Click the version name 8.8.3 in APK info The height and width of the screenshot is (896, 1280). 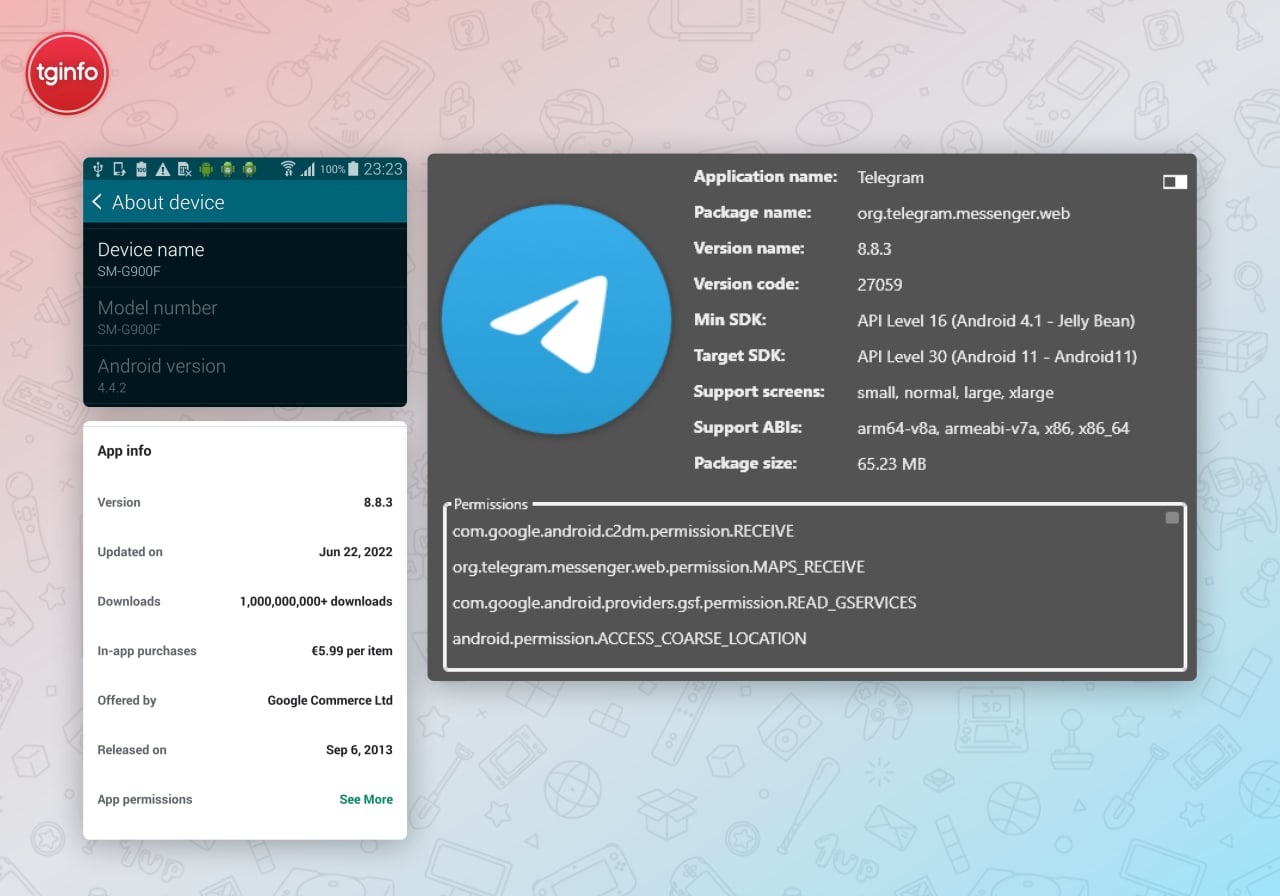(x=874, y=248)
